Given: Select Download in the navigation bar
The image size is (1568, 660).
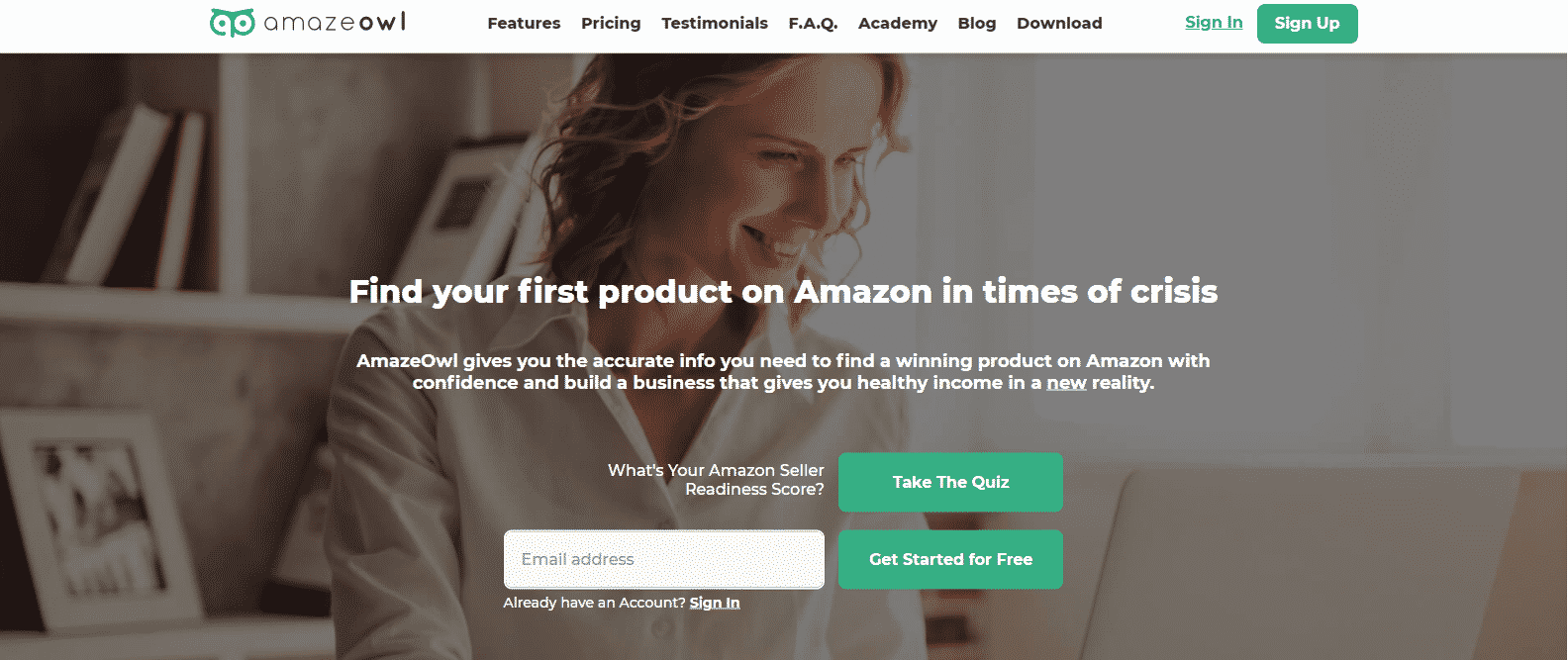Looking at the screenshot, I should 1059,23.
